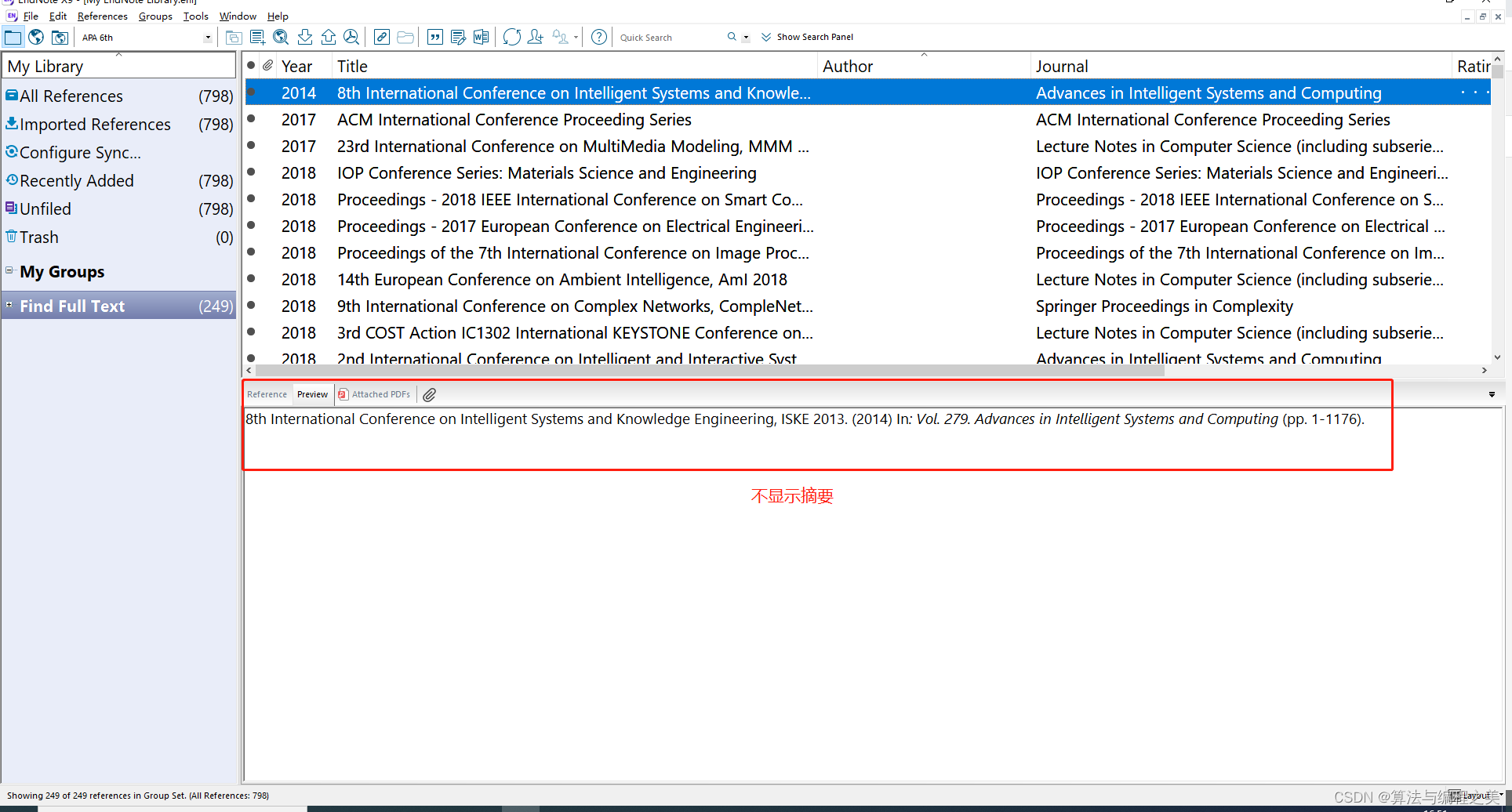Click the reference list vertical scrollbar down arrow
The width and height of the screenshot is (1512, 812).
pos(1497,357)
